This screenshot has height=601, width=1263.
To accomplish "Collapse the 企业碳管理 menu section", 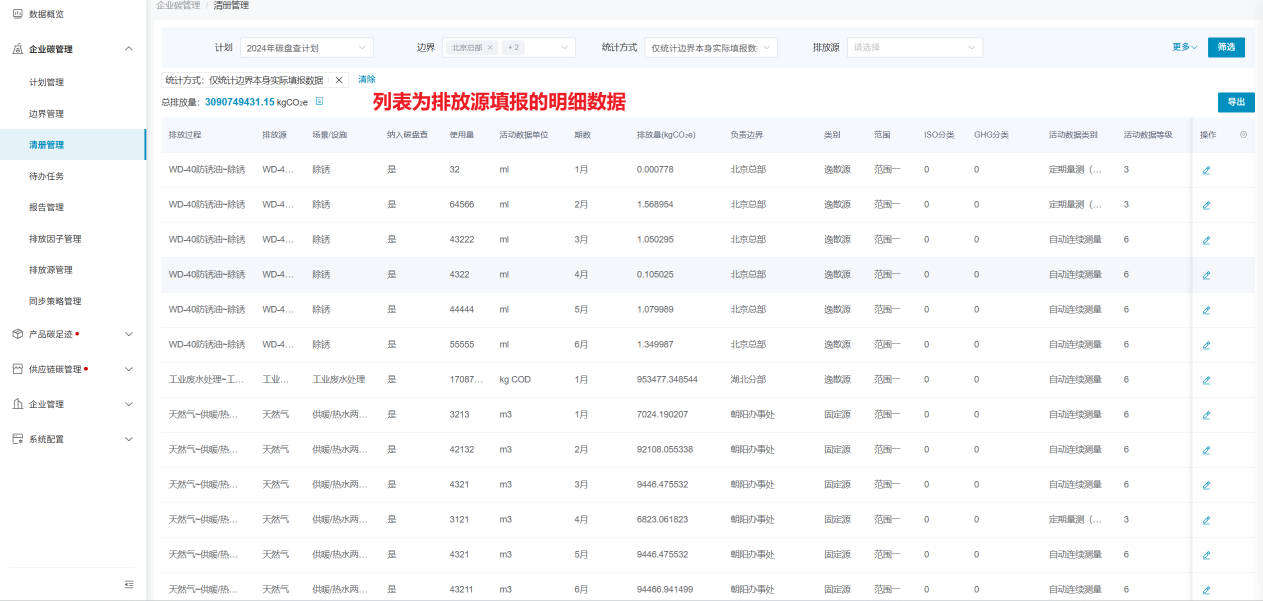I will (128, 49).
